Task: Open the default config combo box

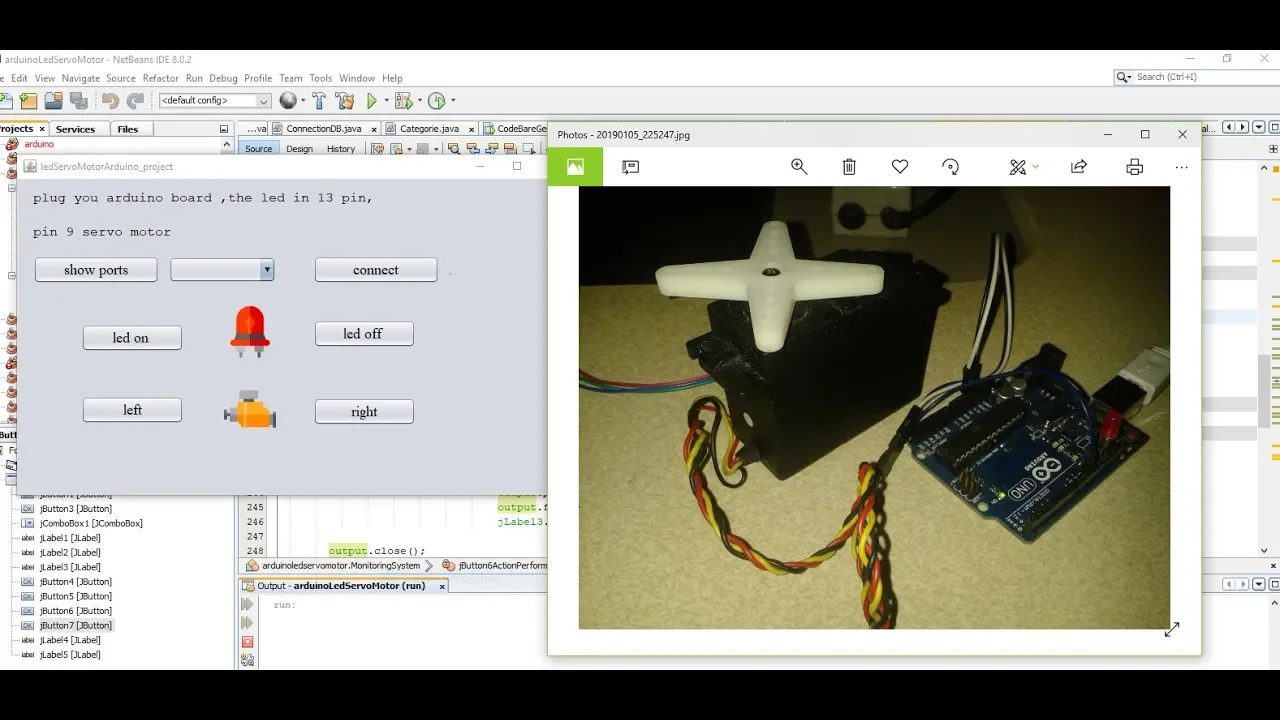Action: click(x=215, y=101)
